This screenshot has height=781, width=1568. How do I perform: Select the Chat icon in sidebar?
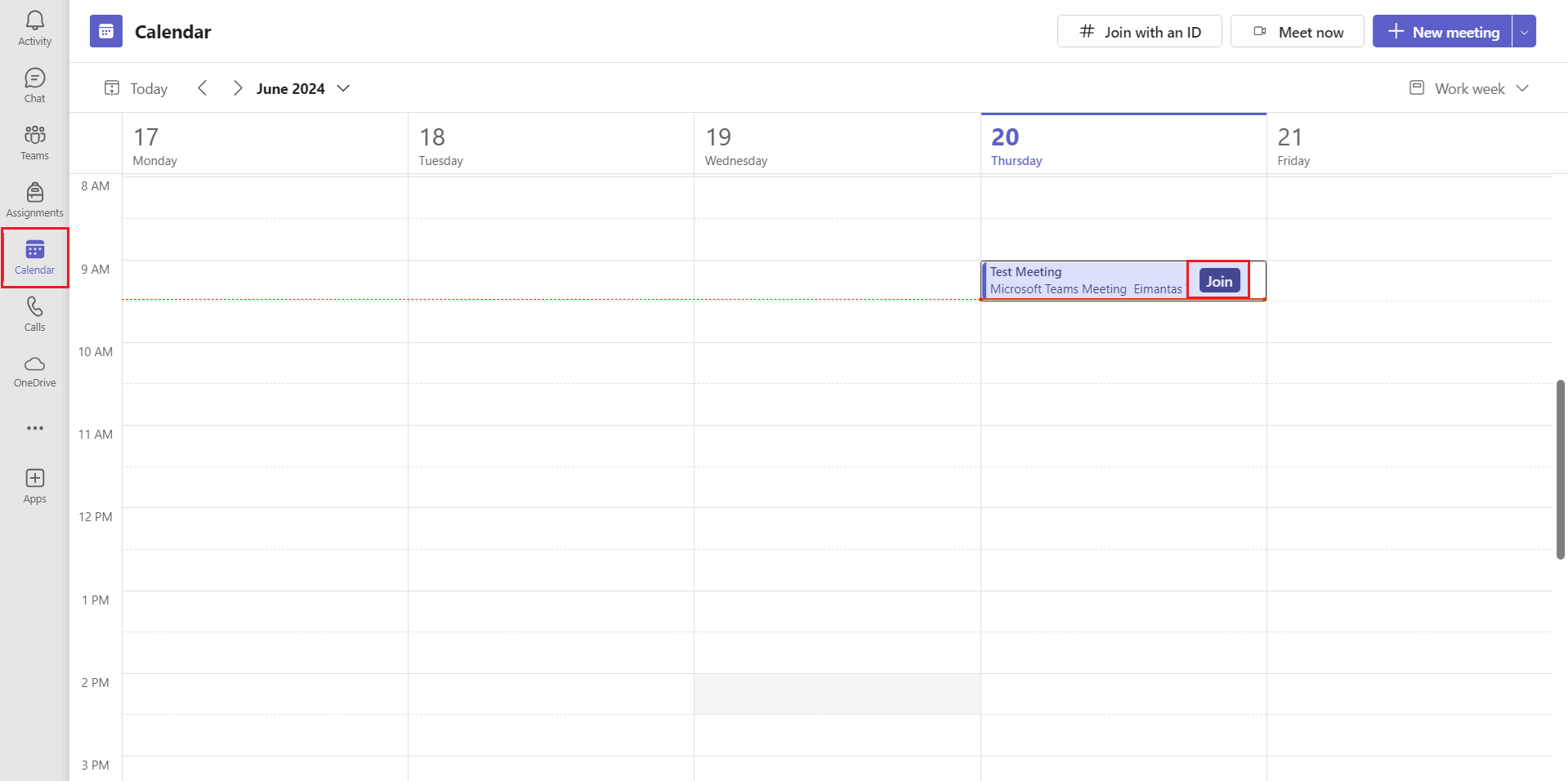pos(34,84)
